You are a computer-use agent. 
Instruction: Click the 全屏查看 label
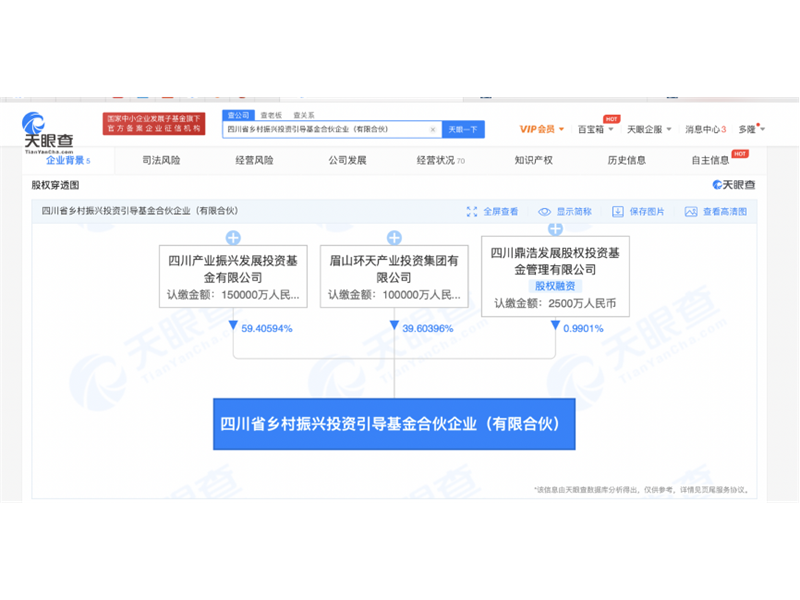coord(501,212)
